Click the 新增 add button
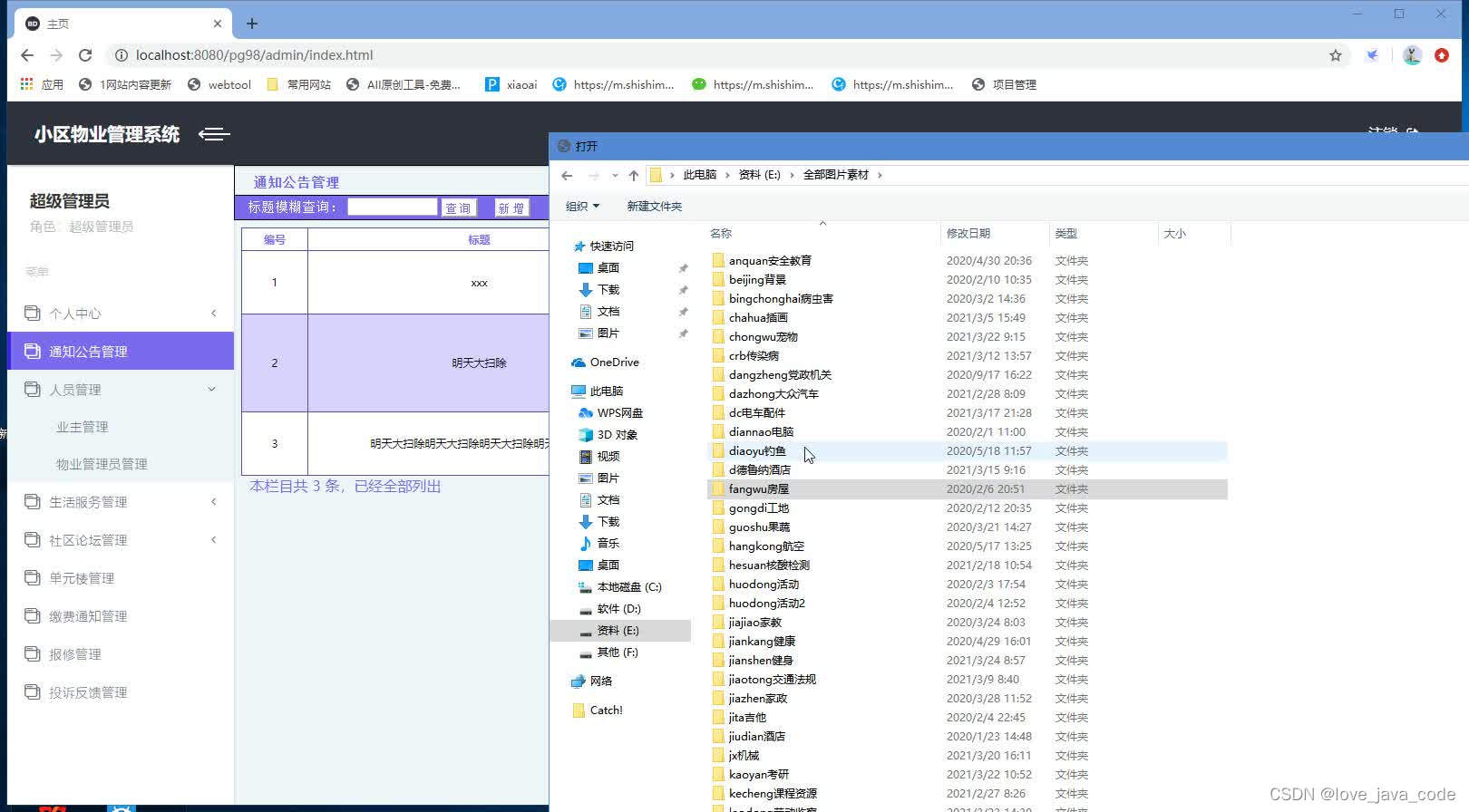Viewport: 1469px width, 812px height. (x=511, y=208)
